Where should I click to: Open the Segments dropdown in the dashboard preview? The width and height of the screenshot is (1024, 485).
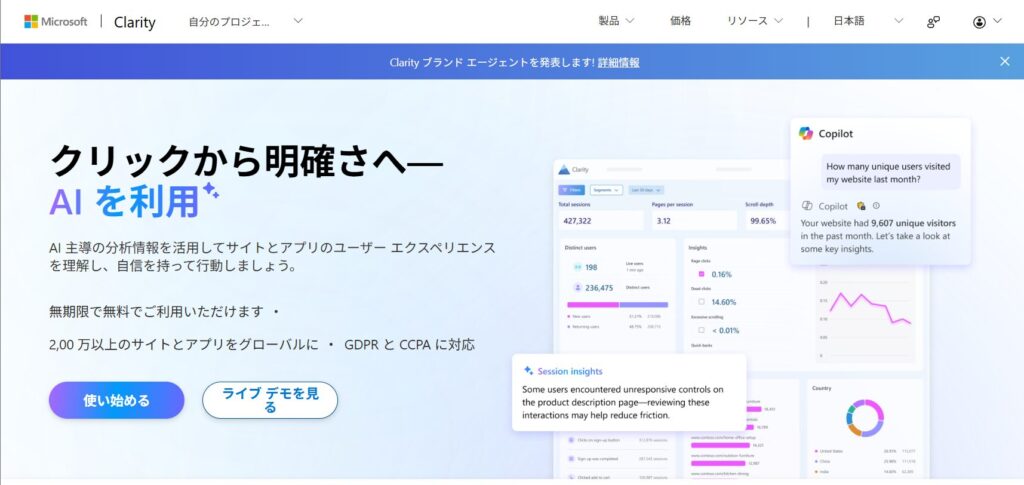point(607,190)
